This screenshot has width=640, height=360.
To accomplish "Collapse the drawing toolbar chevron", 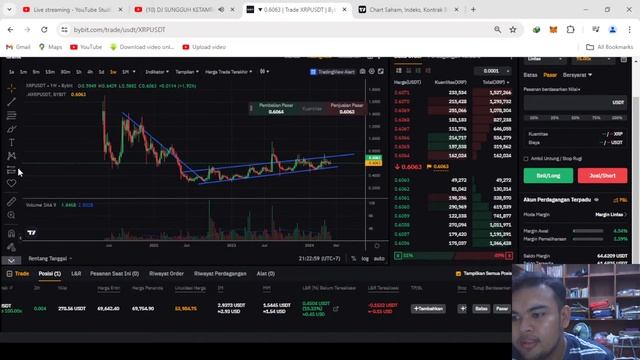I will click(x=11, y=260).
